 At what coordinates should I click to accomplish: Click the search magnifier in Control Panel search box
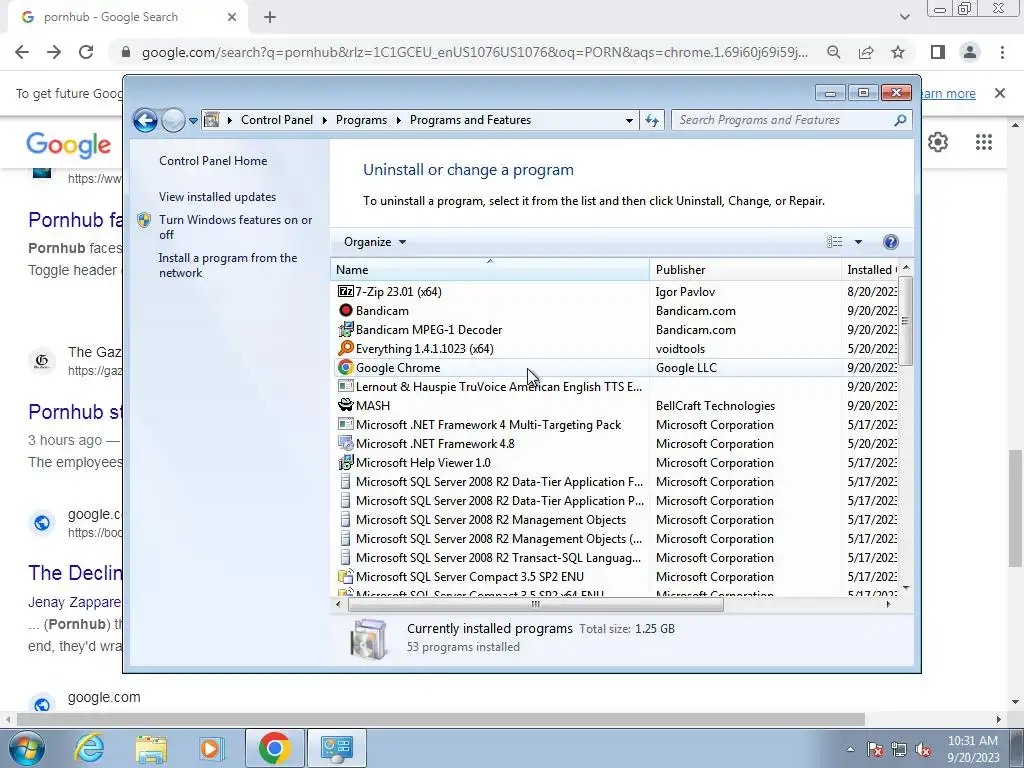tap(900, 120)
